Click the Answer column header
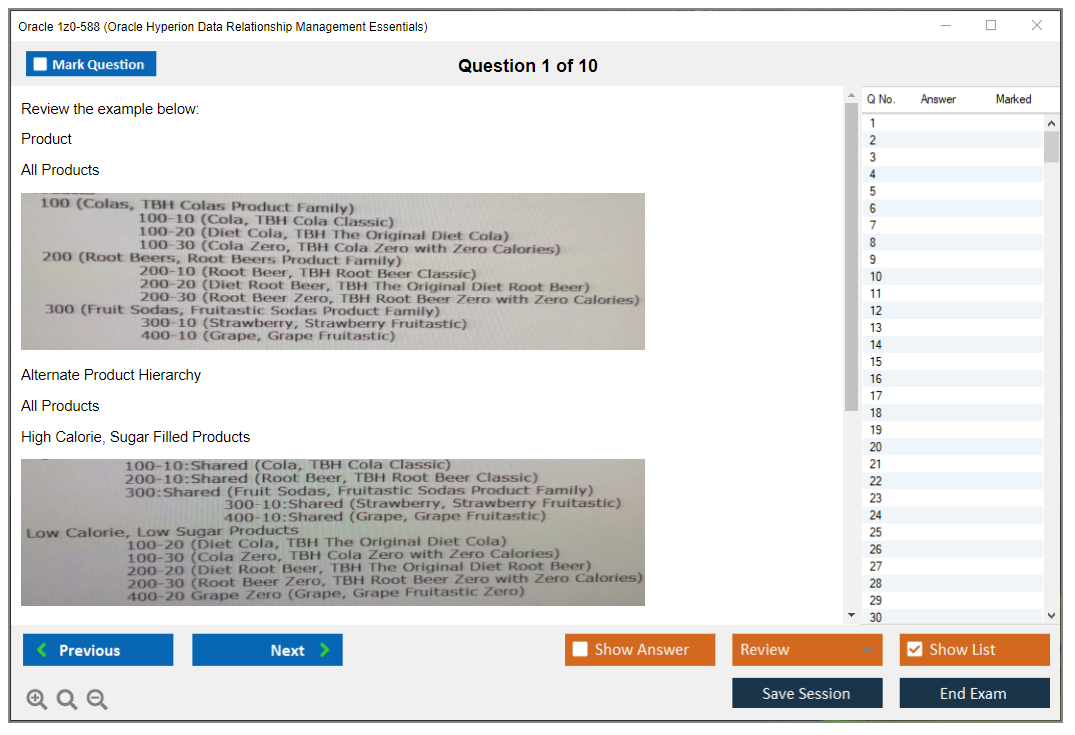This screenshot has width=1075, height=735. (938, 99)
